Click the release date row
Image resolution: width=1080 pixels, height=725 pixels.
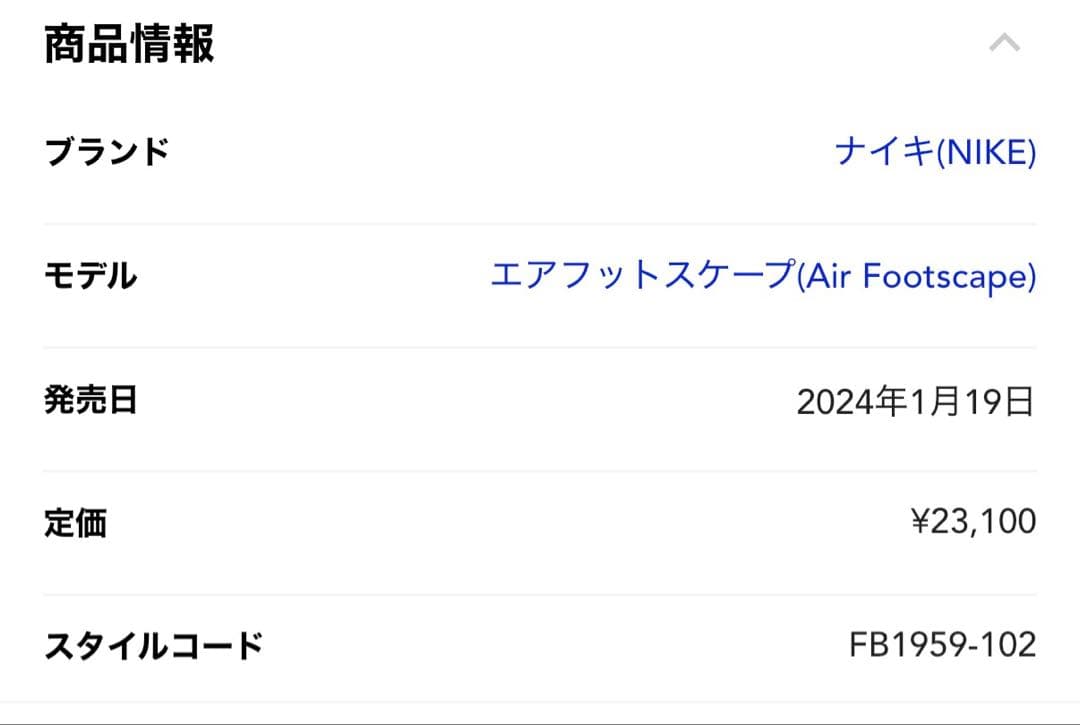click(540, 400)
